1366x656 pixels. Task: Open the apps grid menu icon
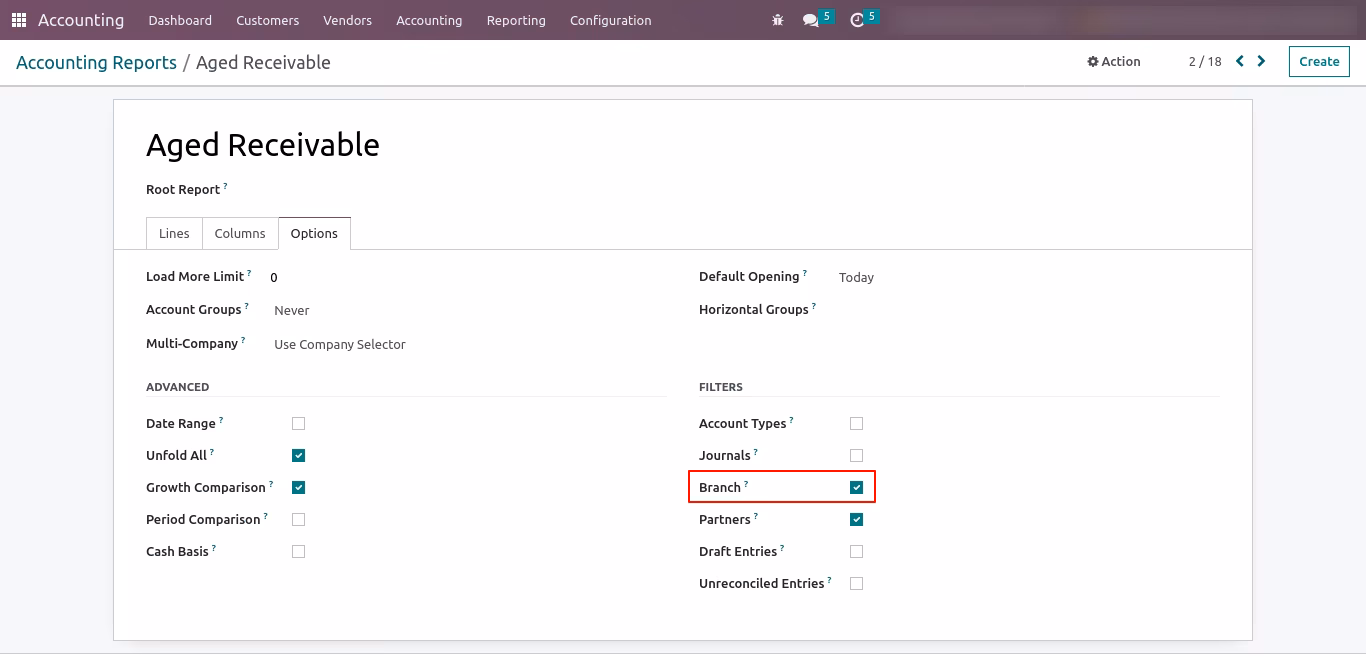(19, 20)
